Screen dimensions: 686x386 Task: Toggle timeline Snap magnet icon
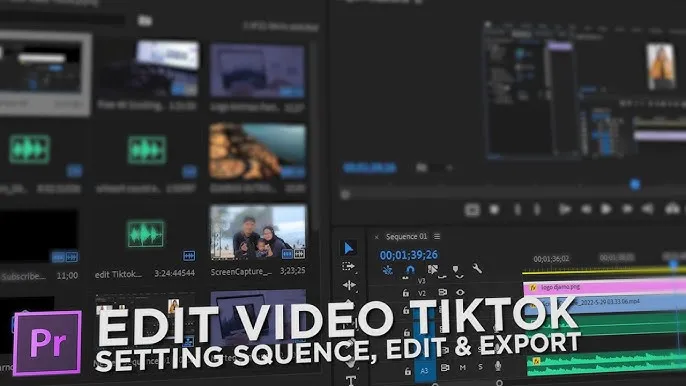[410, 270]
